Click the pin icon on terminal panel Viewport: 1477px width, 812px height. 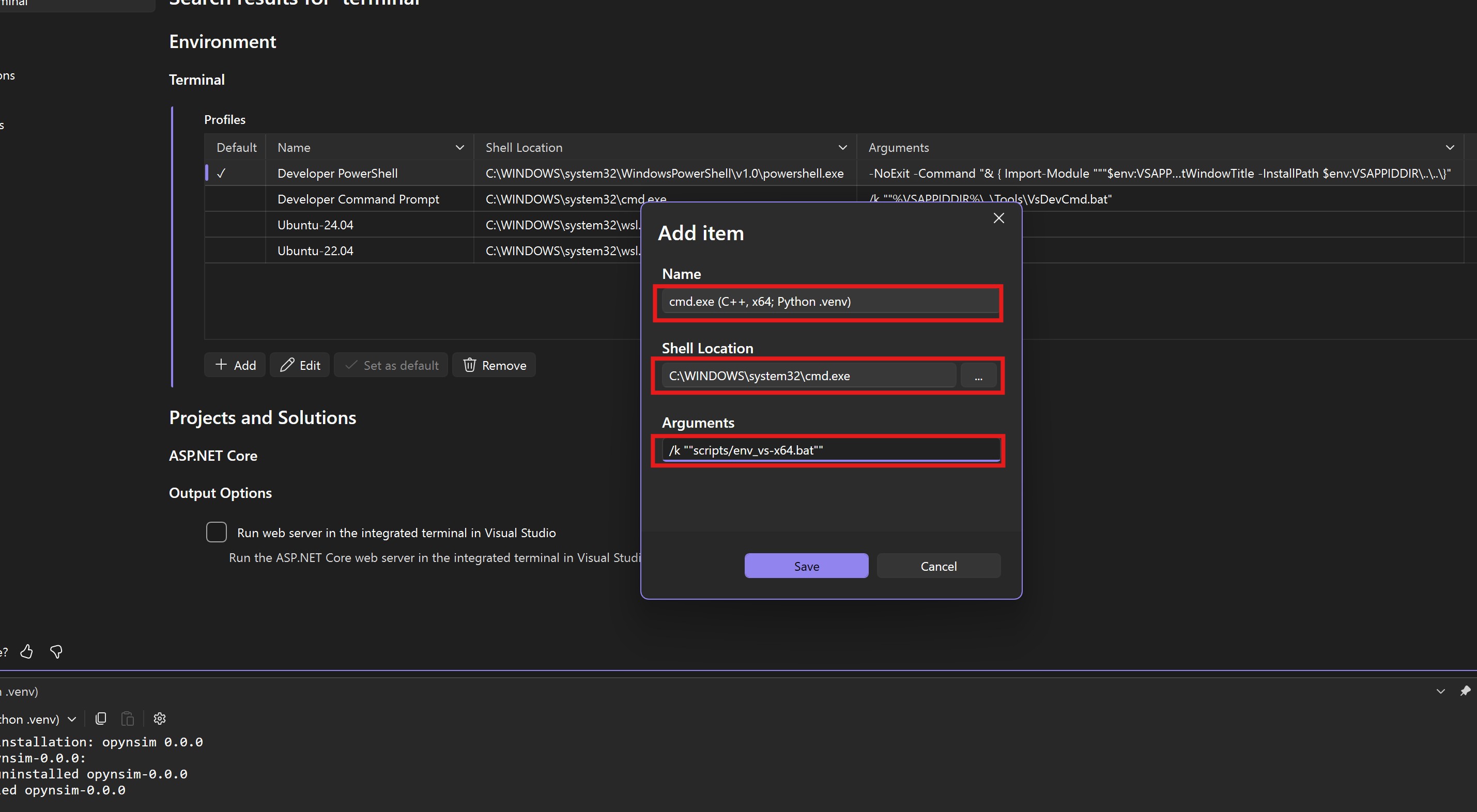coord(1465,691)
